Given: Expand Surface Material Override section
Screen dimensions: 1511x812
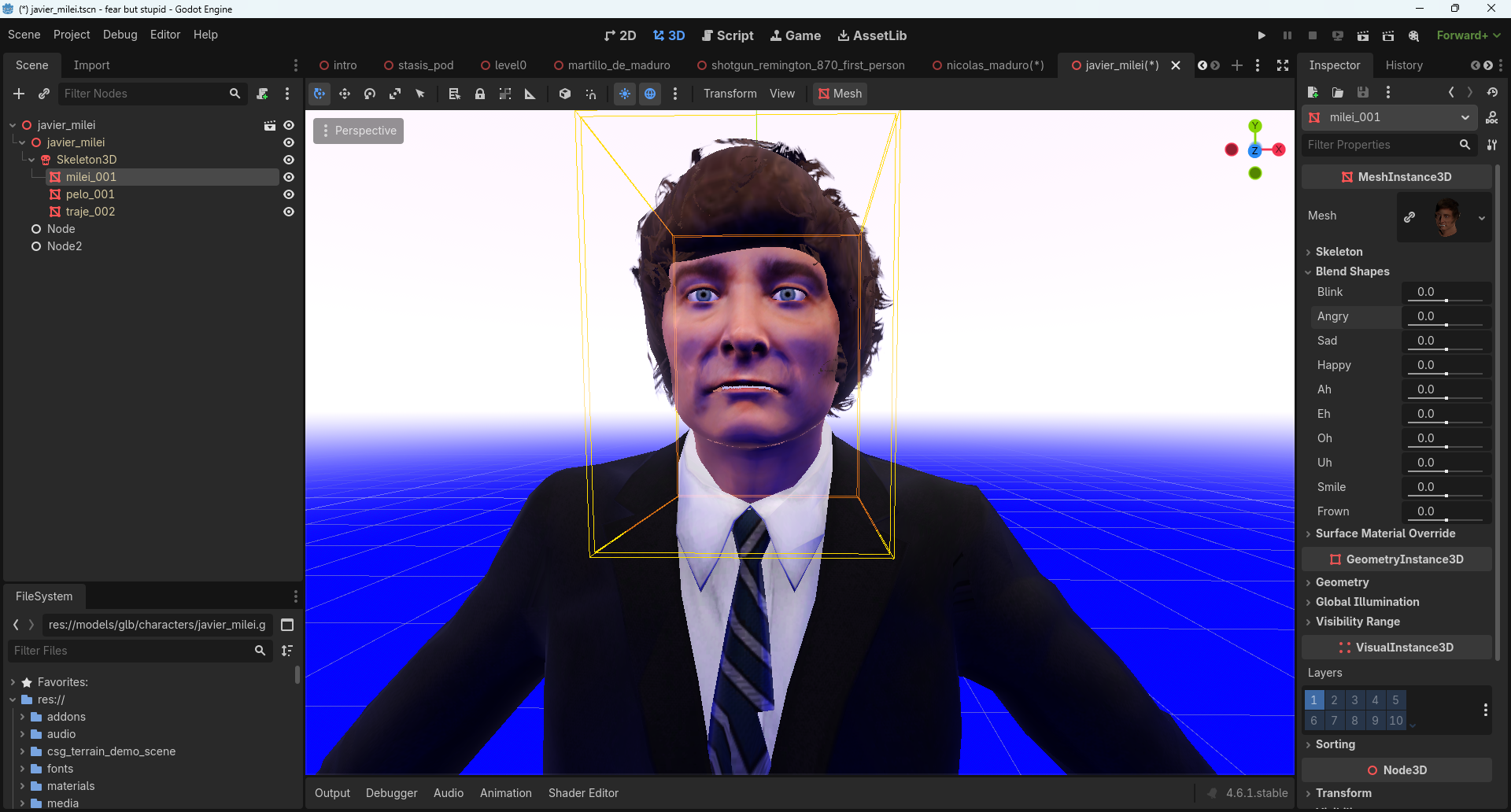Looking at the screenshot, I should click(x=1385, y=533).
